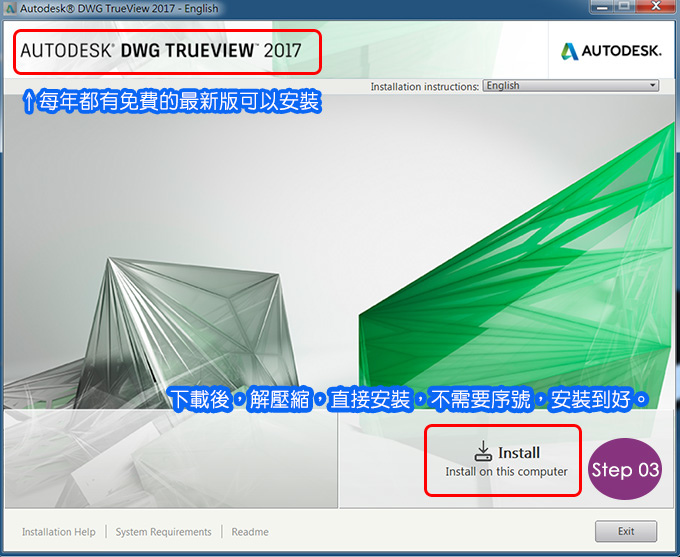The width and height of the screenshot is (680, 557).
Task: Click the Exit button
Action: click(626, 531)
